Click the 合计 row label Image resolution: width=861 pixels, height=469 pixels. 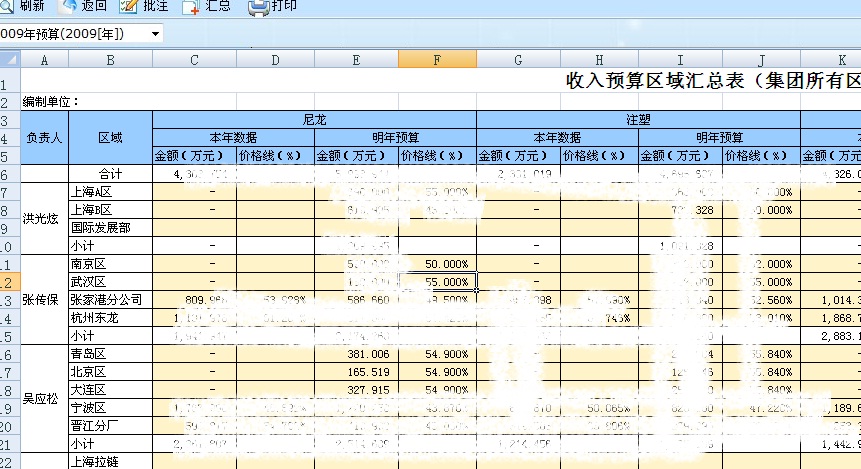click(x=110, y=174)
